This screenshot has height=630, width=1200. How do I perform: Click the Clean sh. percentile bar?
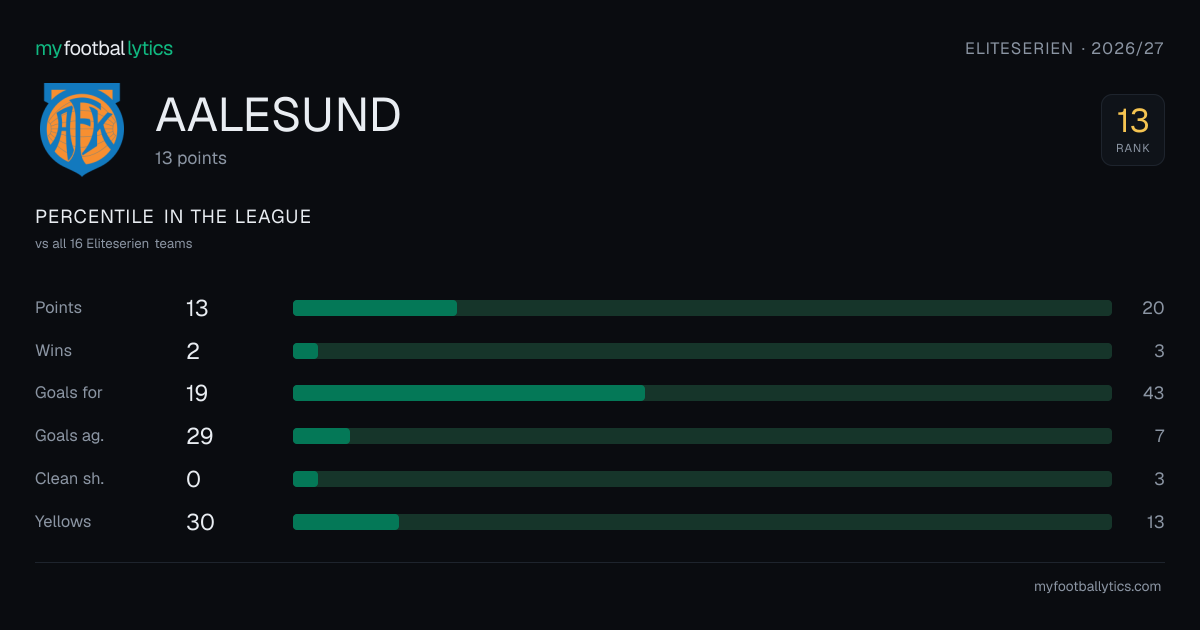[x=702, y=479]
